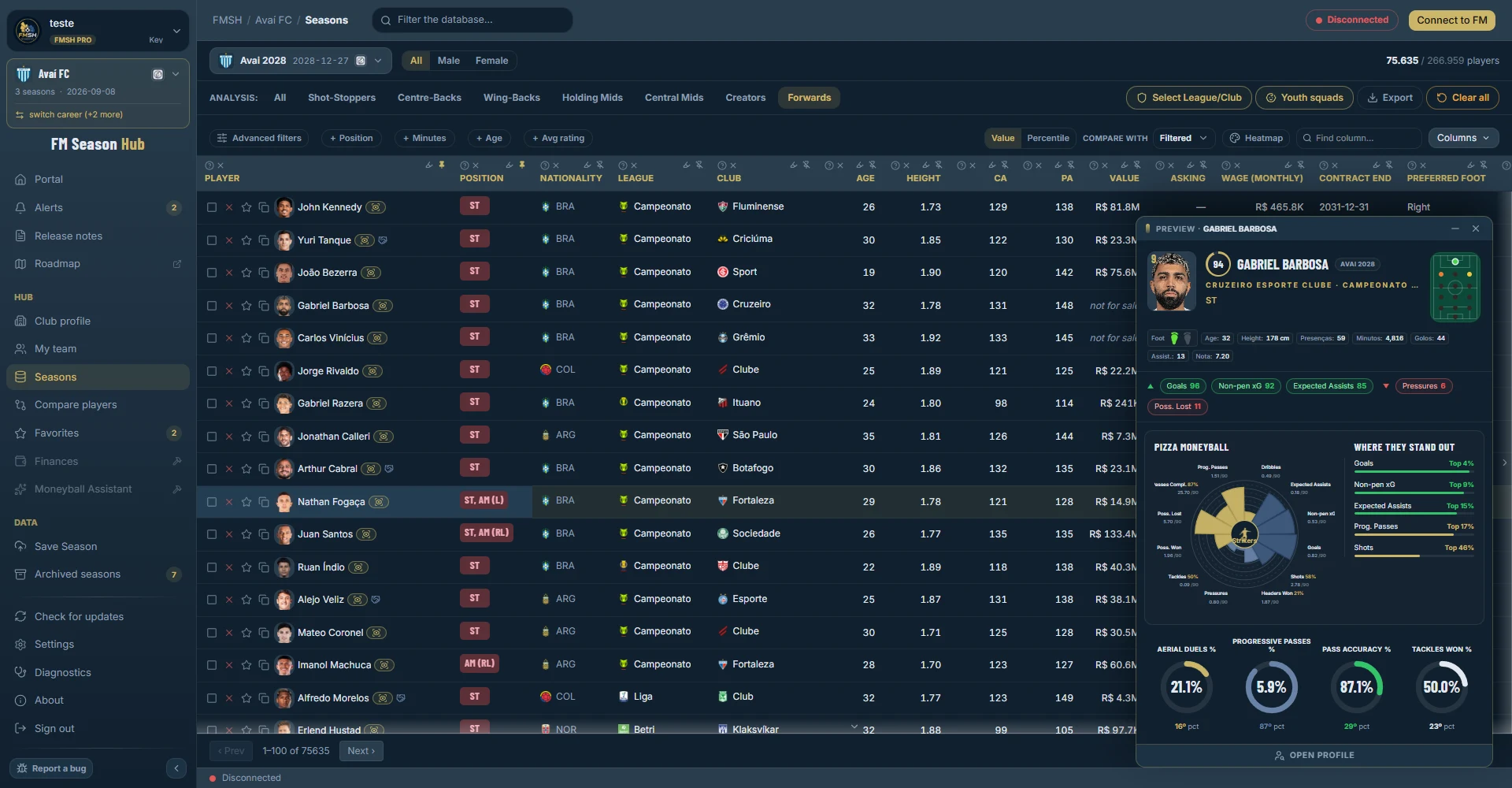Click the Find column search box
This screenshot has width=1512, height=788.
(x=1359, y=138)
